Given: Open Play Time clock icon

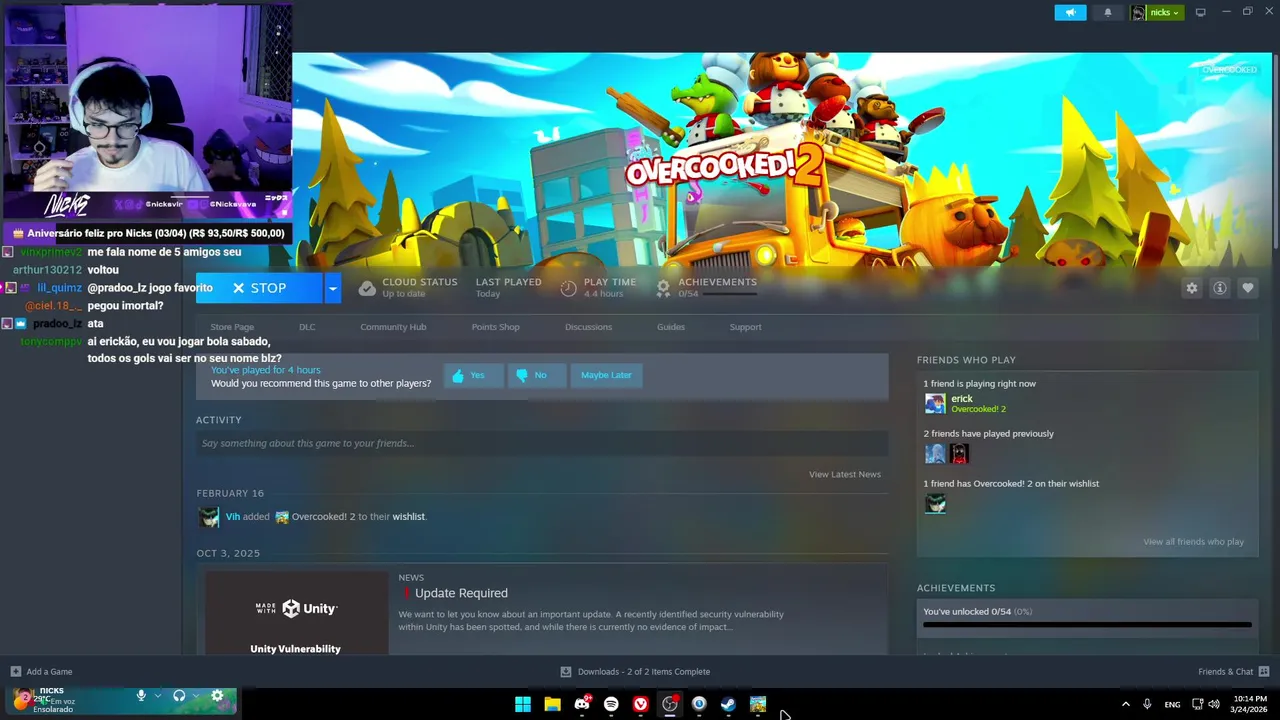Looking at the screenshot, I should point(568,288).
